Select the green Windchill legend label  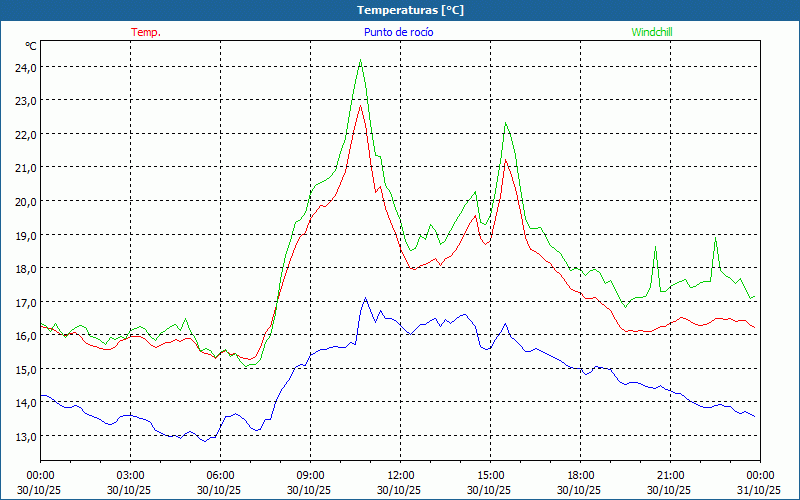point(651,32)
